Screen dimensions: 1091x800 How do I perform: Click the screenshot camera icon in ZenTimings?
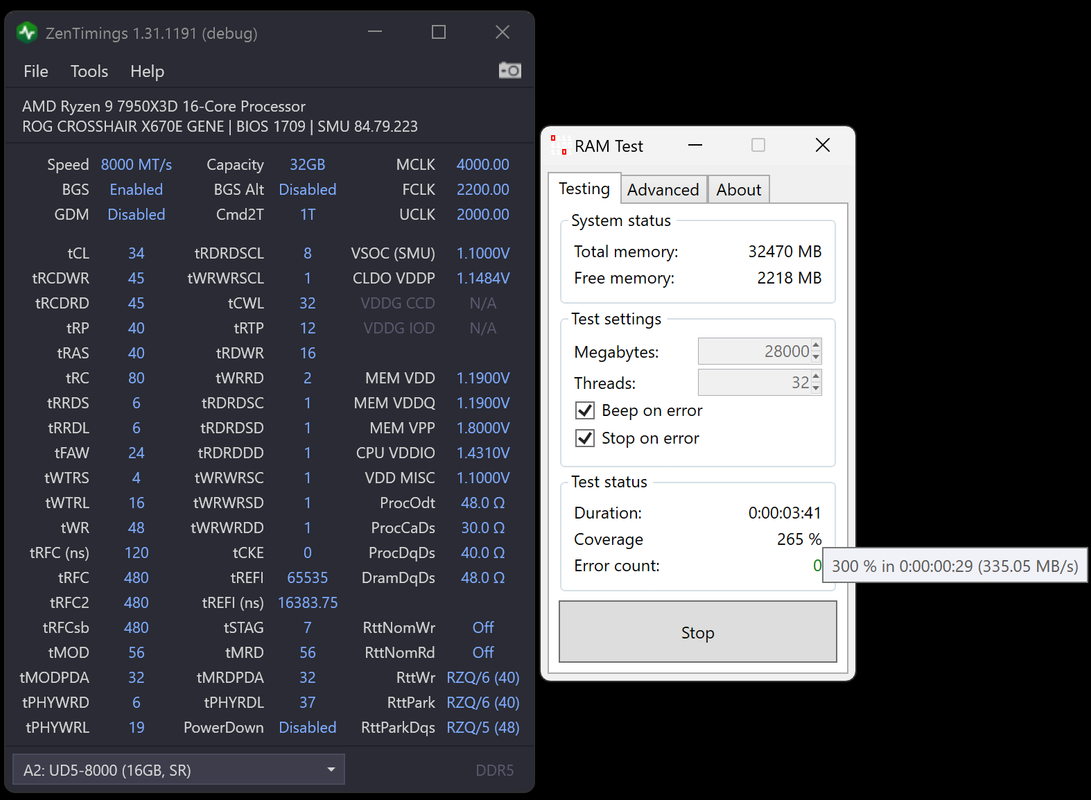[x=509, y=70]
